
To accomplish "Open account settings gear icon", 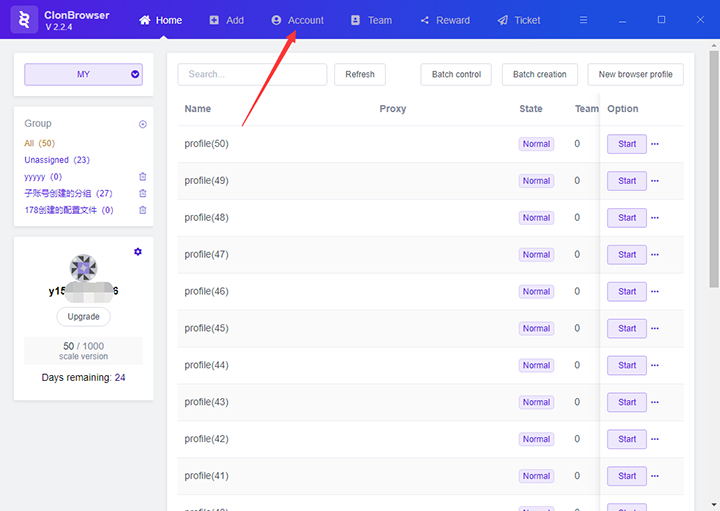I will (138, 252).
